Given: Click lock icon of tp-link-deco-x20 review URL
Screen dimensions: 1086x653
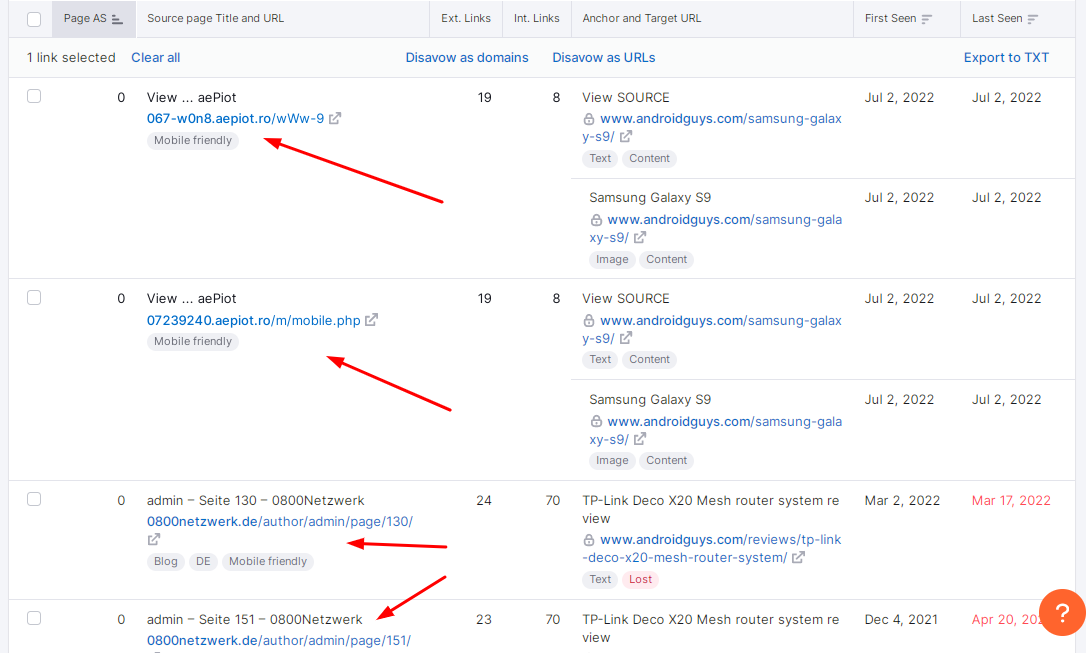Looking at the screenshot, I should (589, 540).
